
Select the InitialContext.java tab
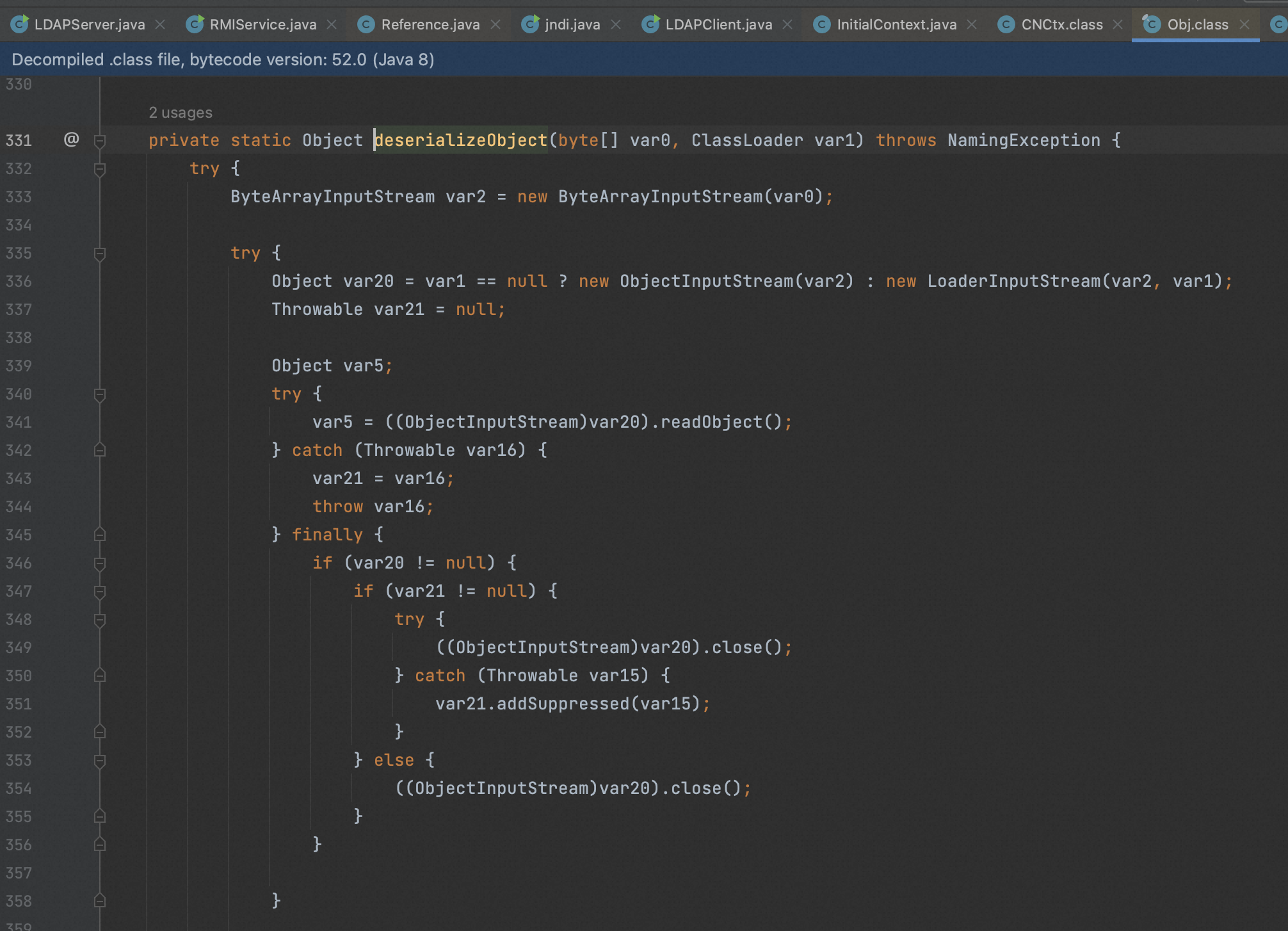coord(896,24)
